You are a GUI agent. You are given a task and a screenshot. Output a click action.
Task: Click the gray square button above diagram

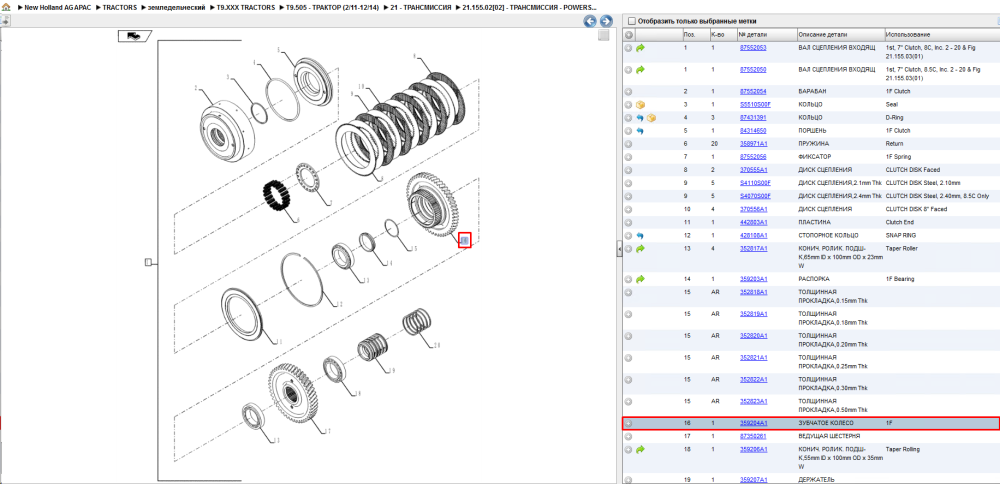pos(603,36)
